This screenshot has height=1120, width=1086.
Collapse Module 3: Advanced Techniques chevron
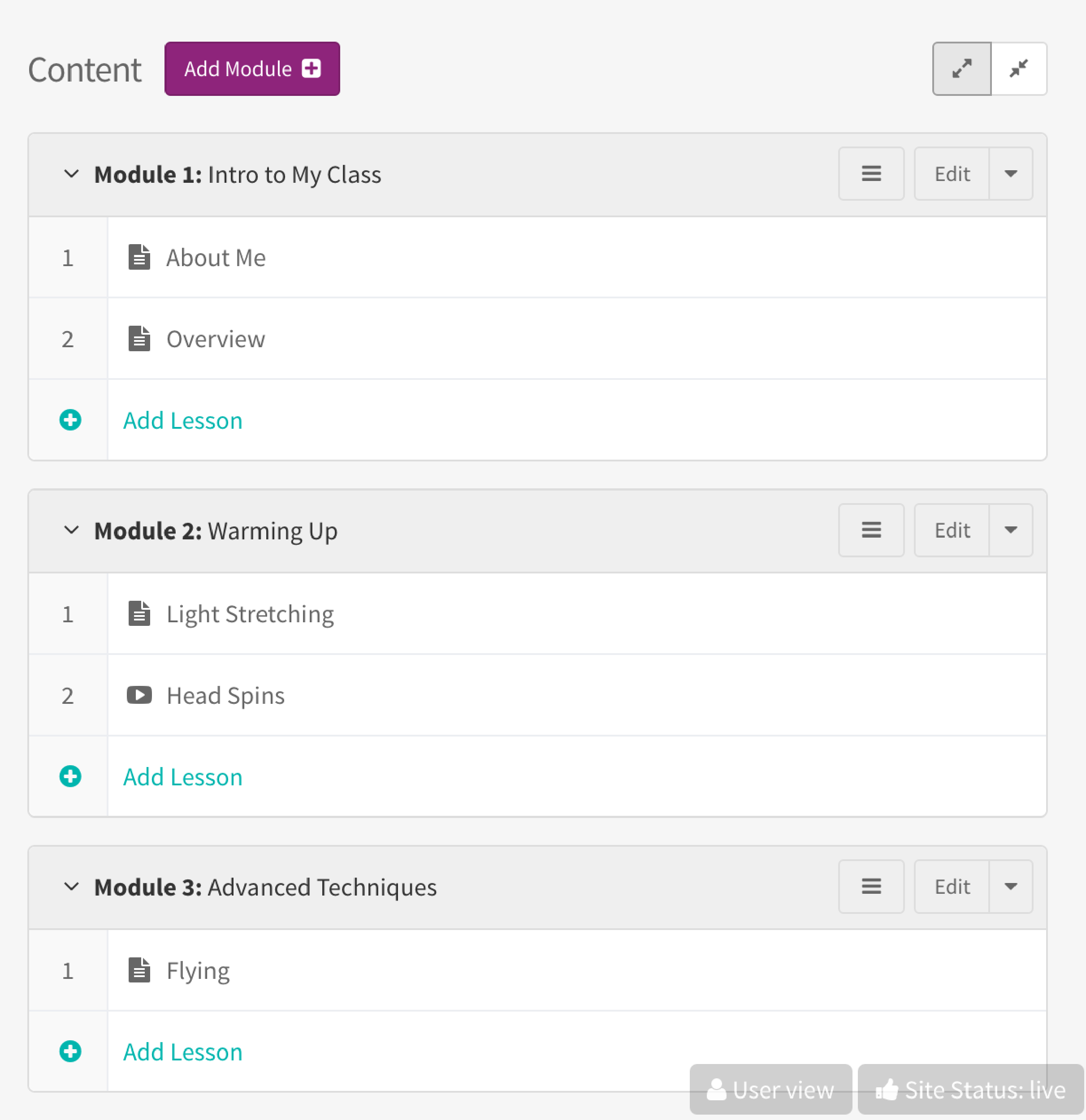(x=71, y=886)
